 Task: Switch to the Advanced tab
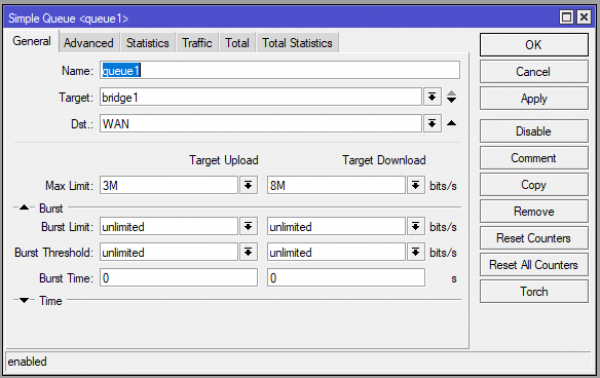tap(89, 43)
